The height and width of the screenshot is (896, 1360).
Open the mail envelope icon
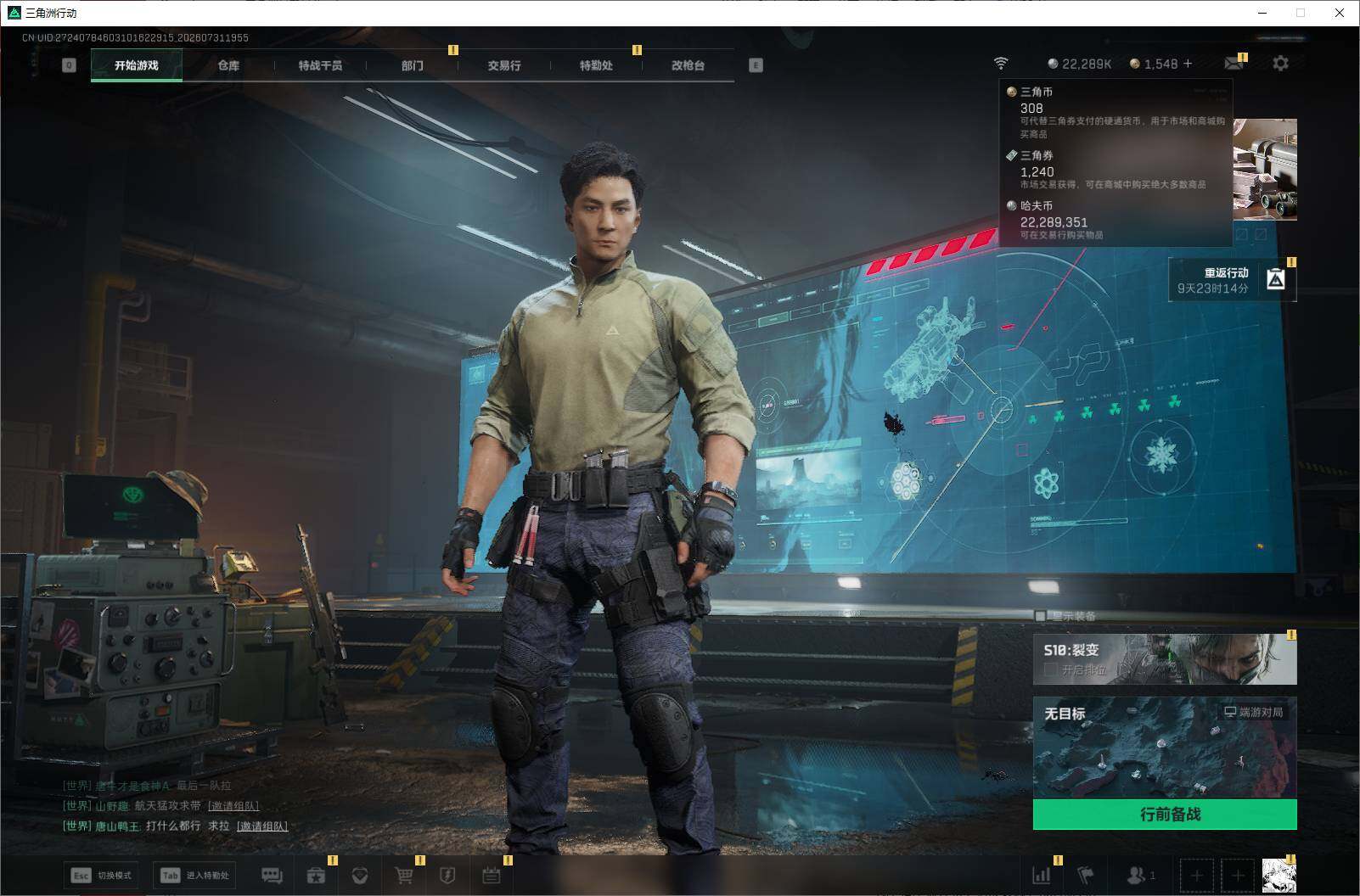1234,64
